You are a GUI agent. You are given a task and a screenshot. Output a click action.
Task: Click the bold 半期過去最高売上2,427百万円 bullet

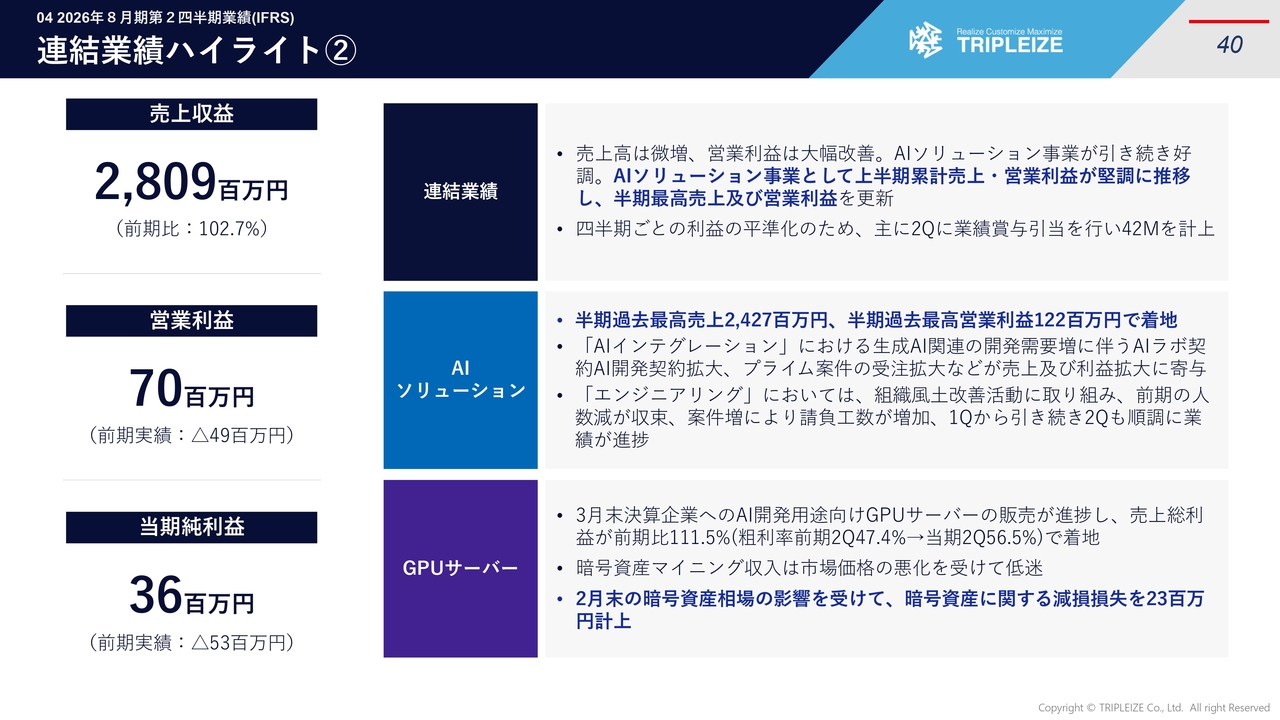[876, 320]
